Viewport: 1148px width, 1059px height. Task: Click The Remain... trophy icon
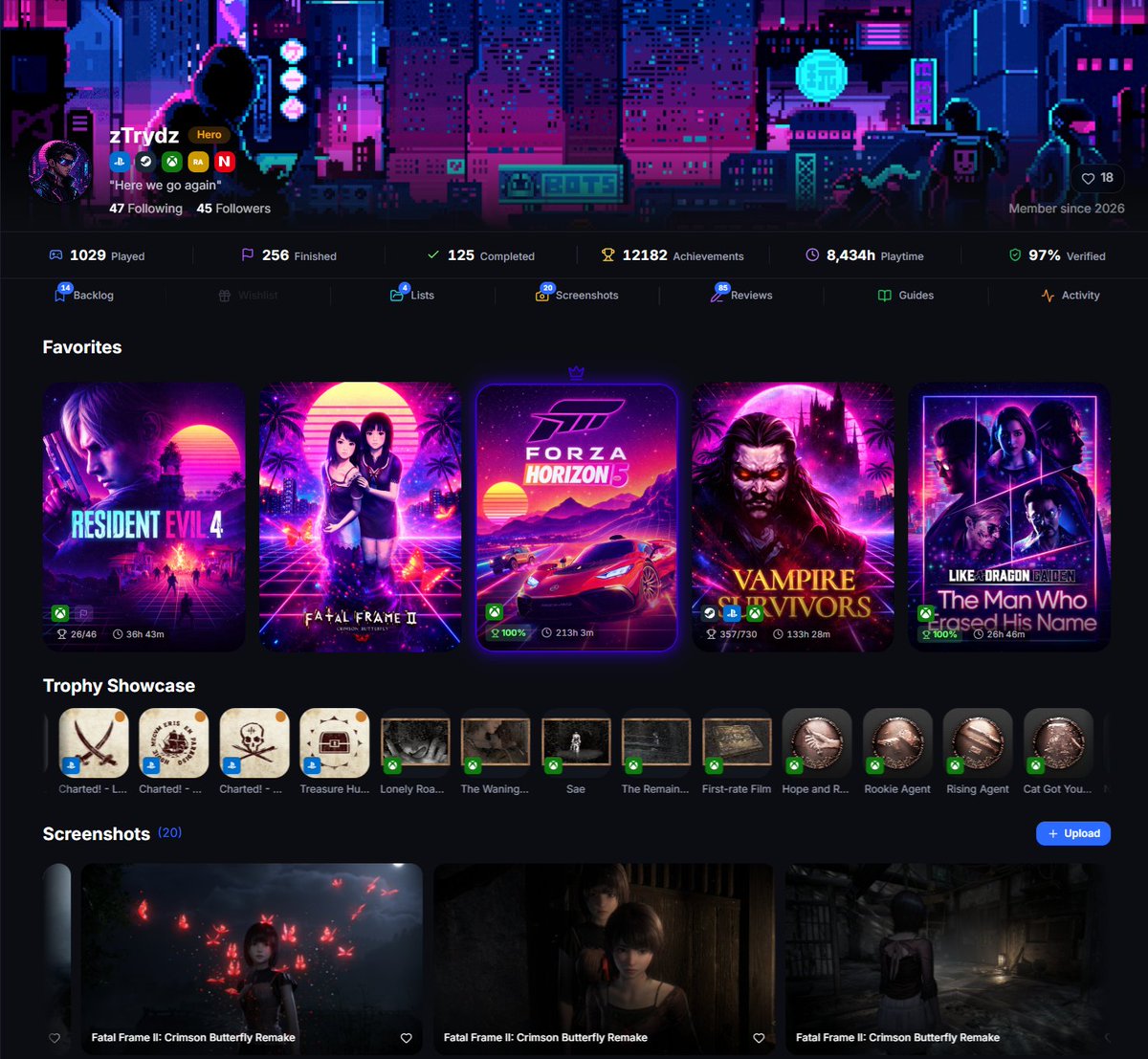(656, 743)
